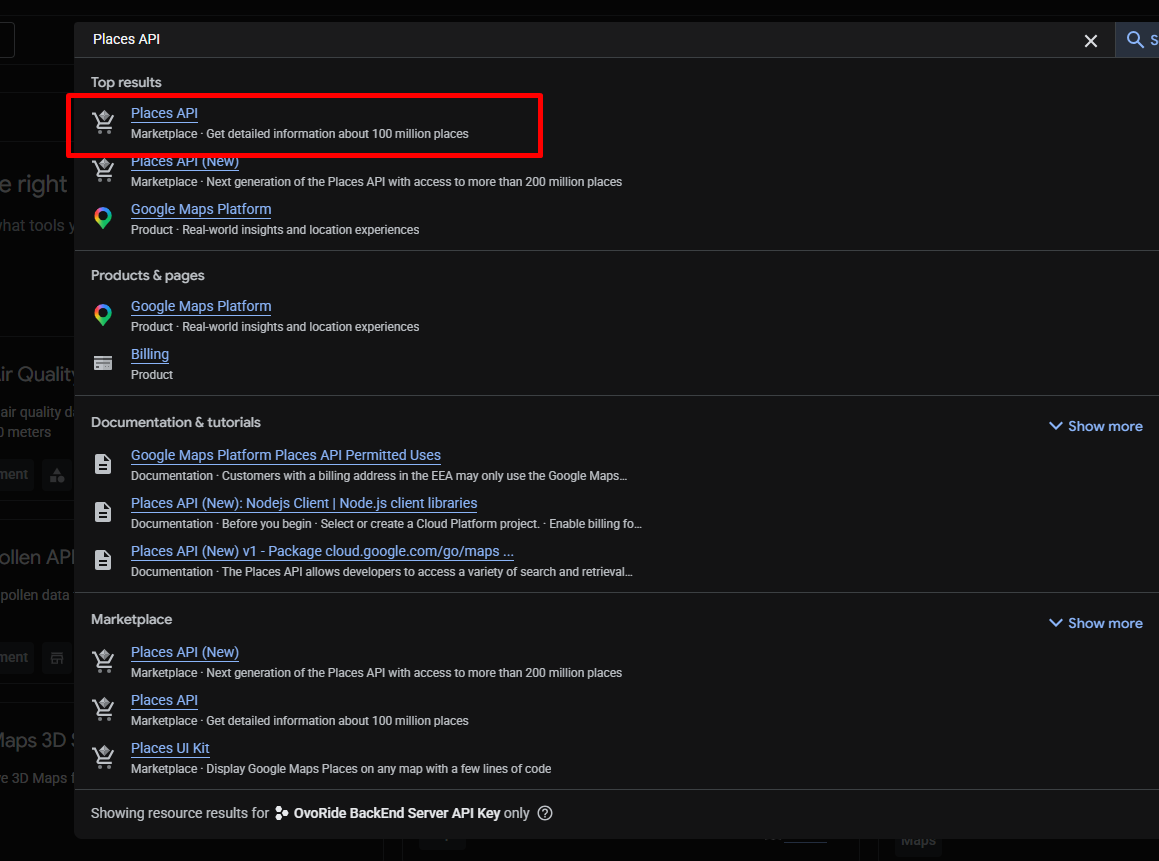Click the 'Documentation & tutorials' heading
The image size is (1159, 861).
(x=176, y=422)
